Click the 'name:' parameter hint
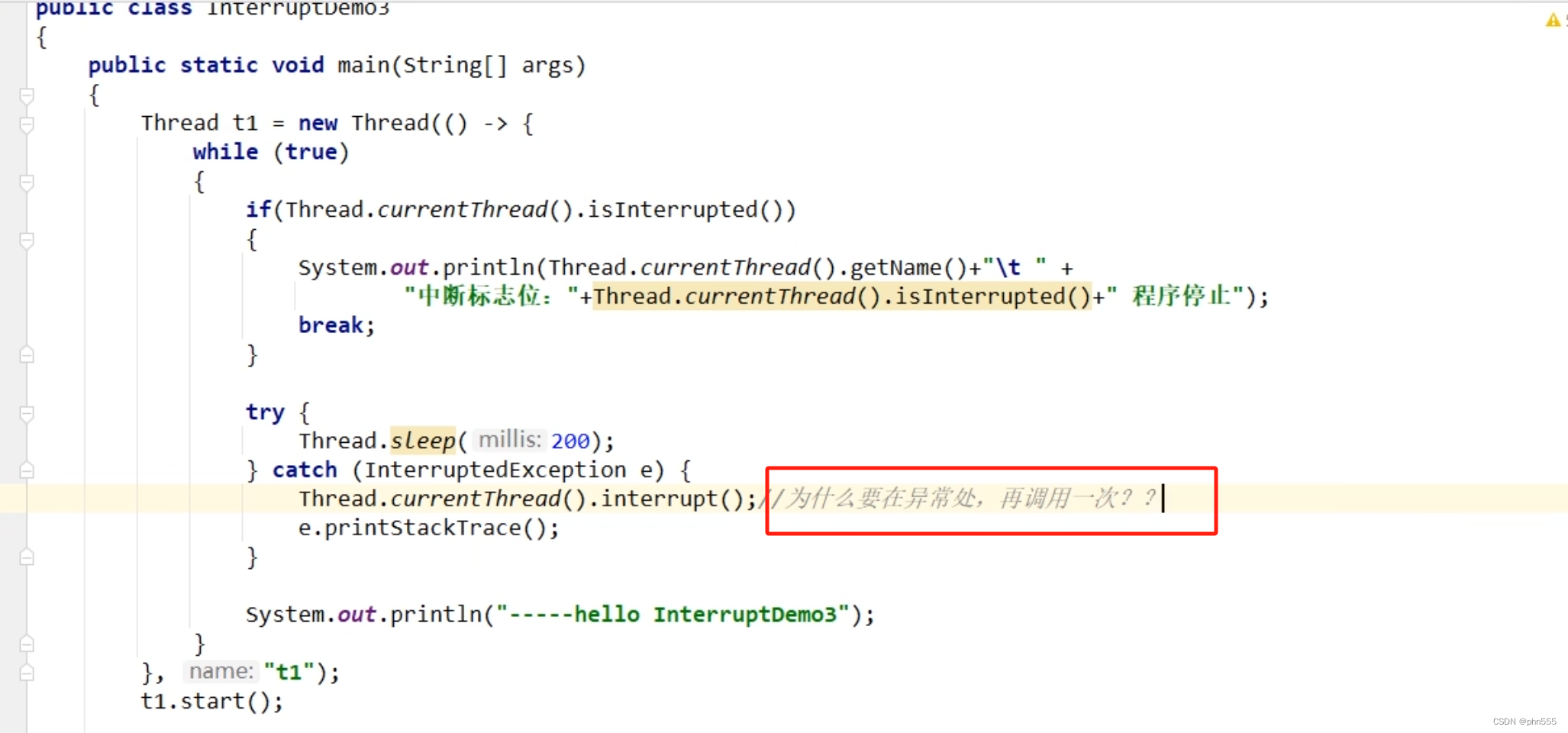This screenshot has width=1568, height=733. point(220,672)
